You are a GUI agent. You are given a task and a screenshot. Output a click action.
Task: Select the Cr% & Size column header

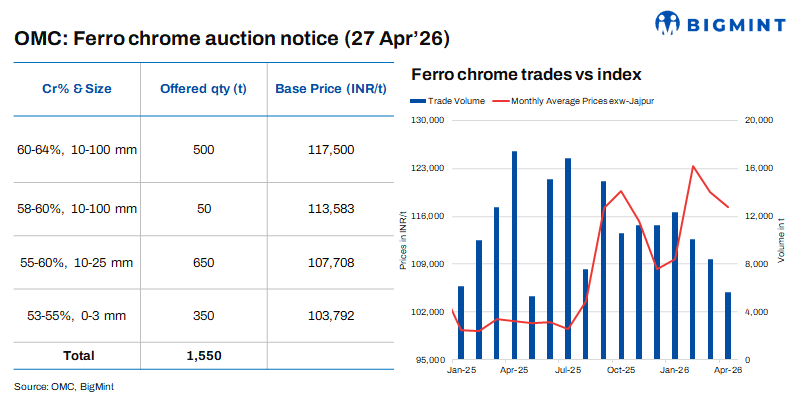pyautogui.click(x=77, y=88)
